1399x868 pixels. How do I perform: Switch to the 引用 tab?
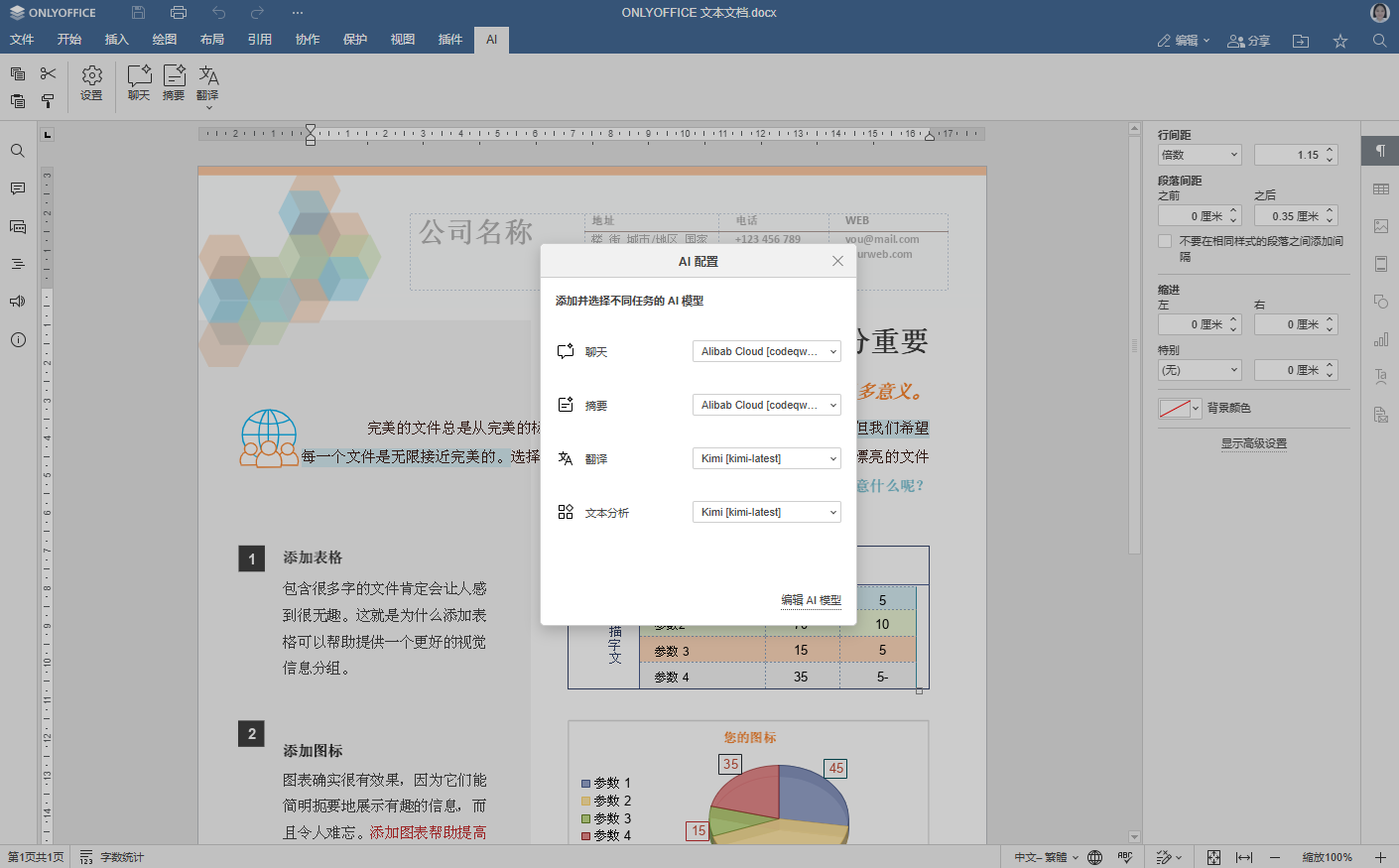tap(260, 40)
